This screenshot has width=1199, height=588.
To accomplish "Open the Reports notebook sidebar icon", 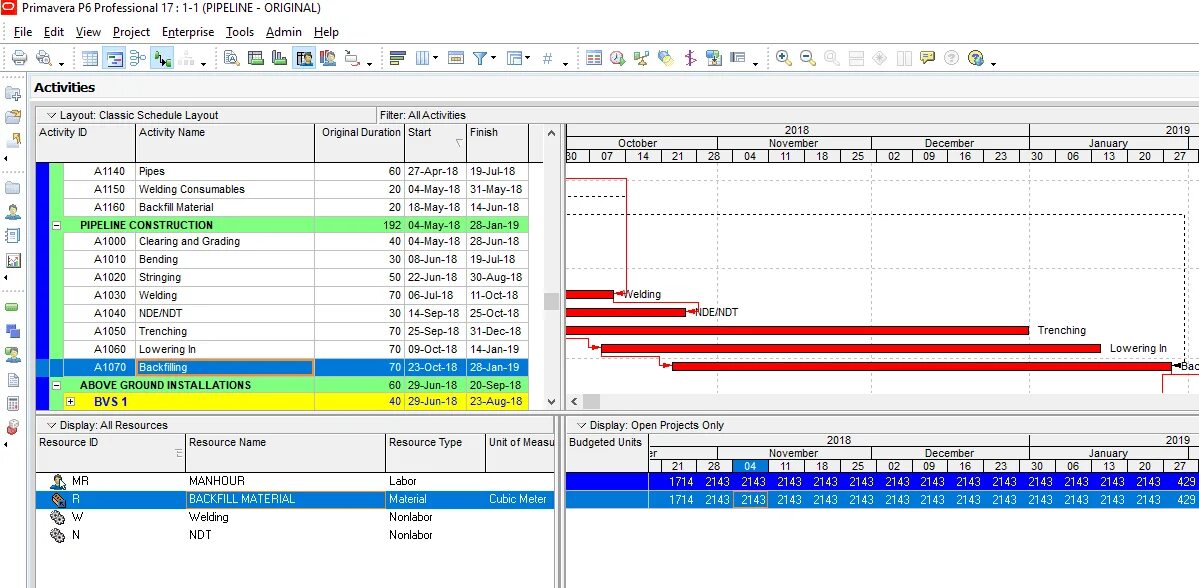I will coord(13,236).
